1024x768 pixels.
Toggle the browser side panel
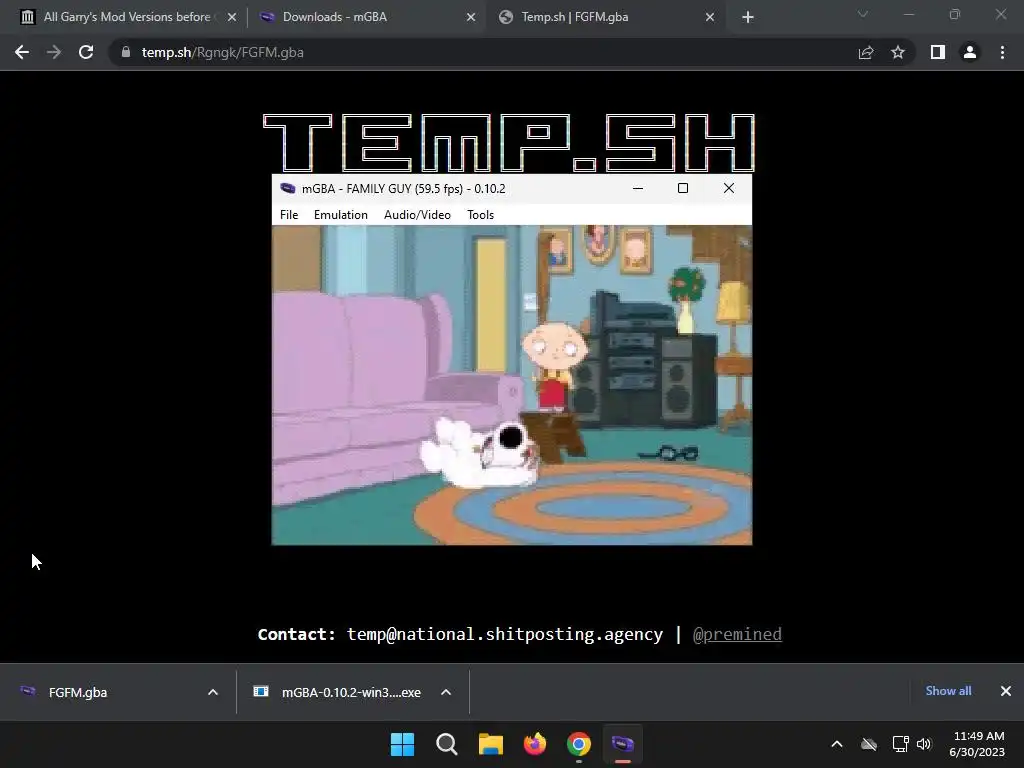pyautogui.click(x=938, y=52)
